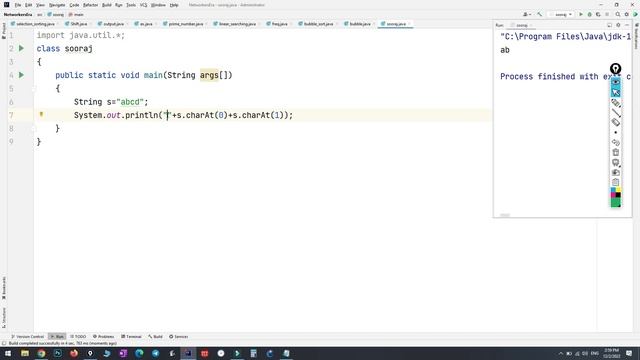This screenshot has height=360, width=640.
Task: Open Run panel gear options
Action: (x=618, y=25)
